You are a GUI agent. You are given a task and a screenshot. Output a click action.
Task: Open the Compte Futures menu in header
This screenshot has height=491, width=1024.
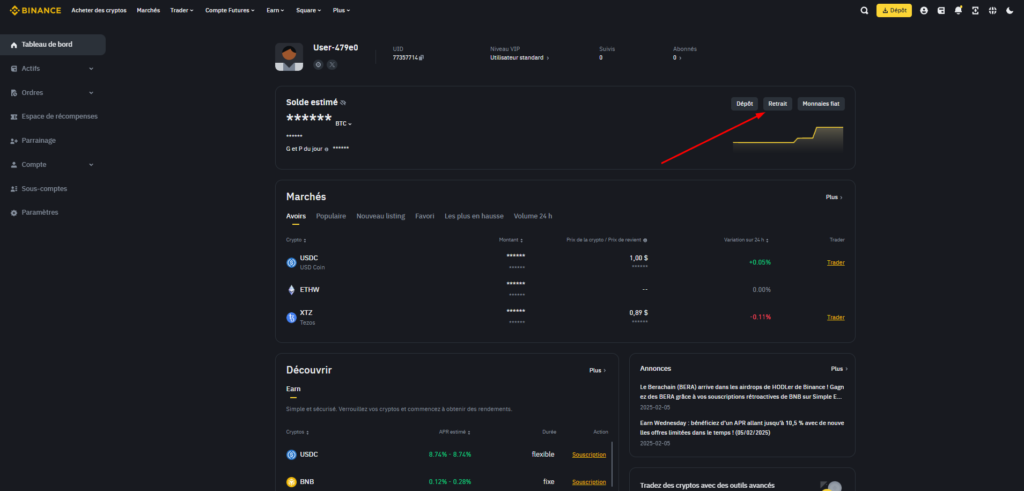pyautogui.click(x=254, y=10)
